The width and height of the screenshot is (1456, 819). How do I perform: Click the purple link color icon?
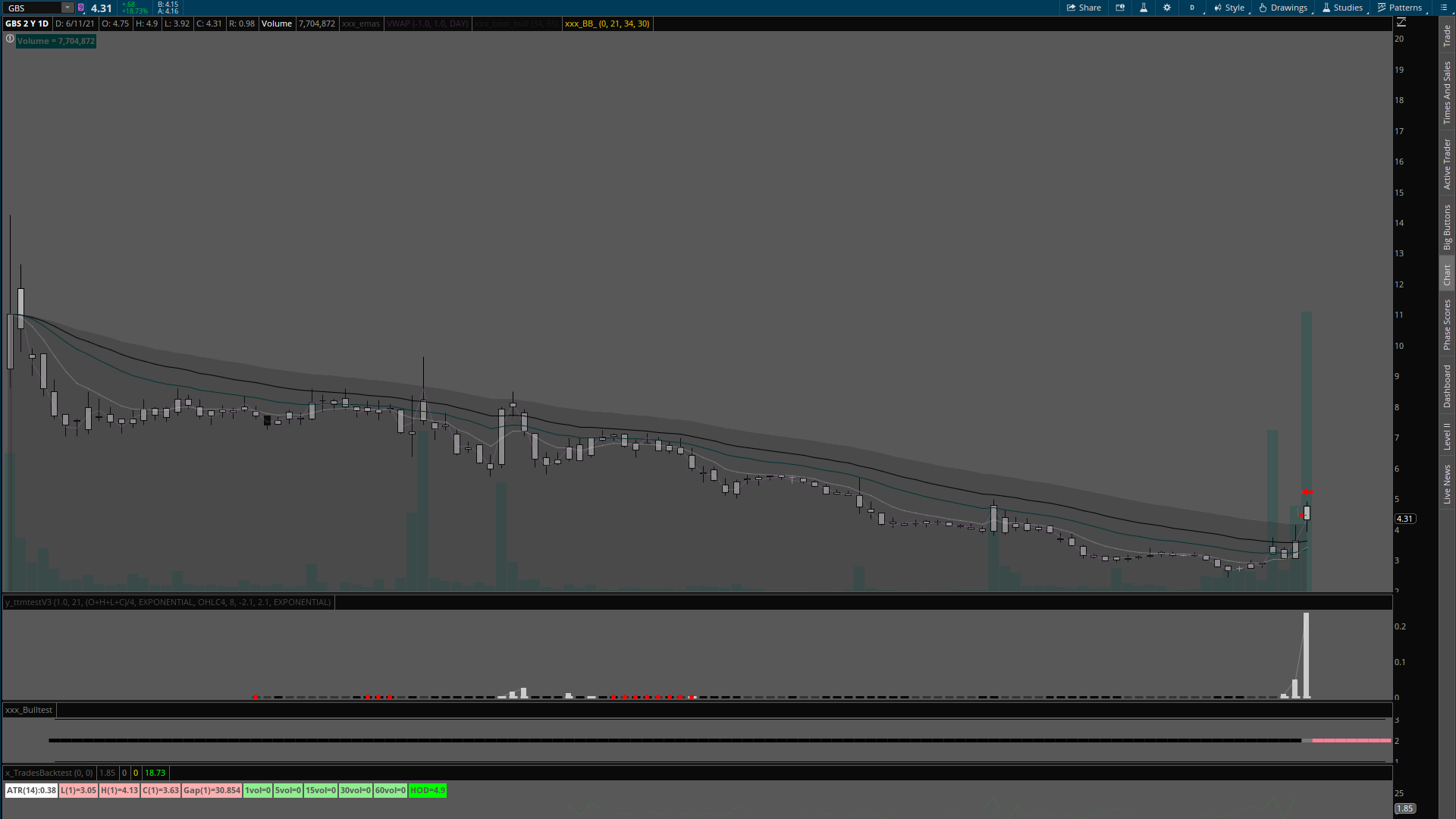click(x=81, y=8)
